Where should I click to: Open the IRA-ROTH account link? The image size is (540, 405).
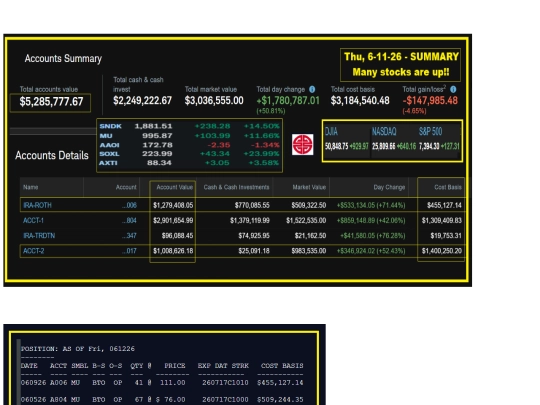coord(37,205)
